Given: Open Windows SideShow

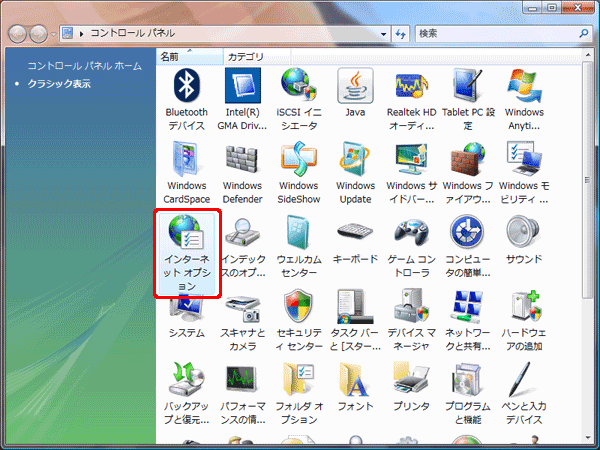Looking at the screenshot, I should (299, 173).
